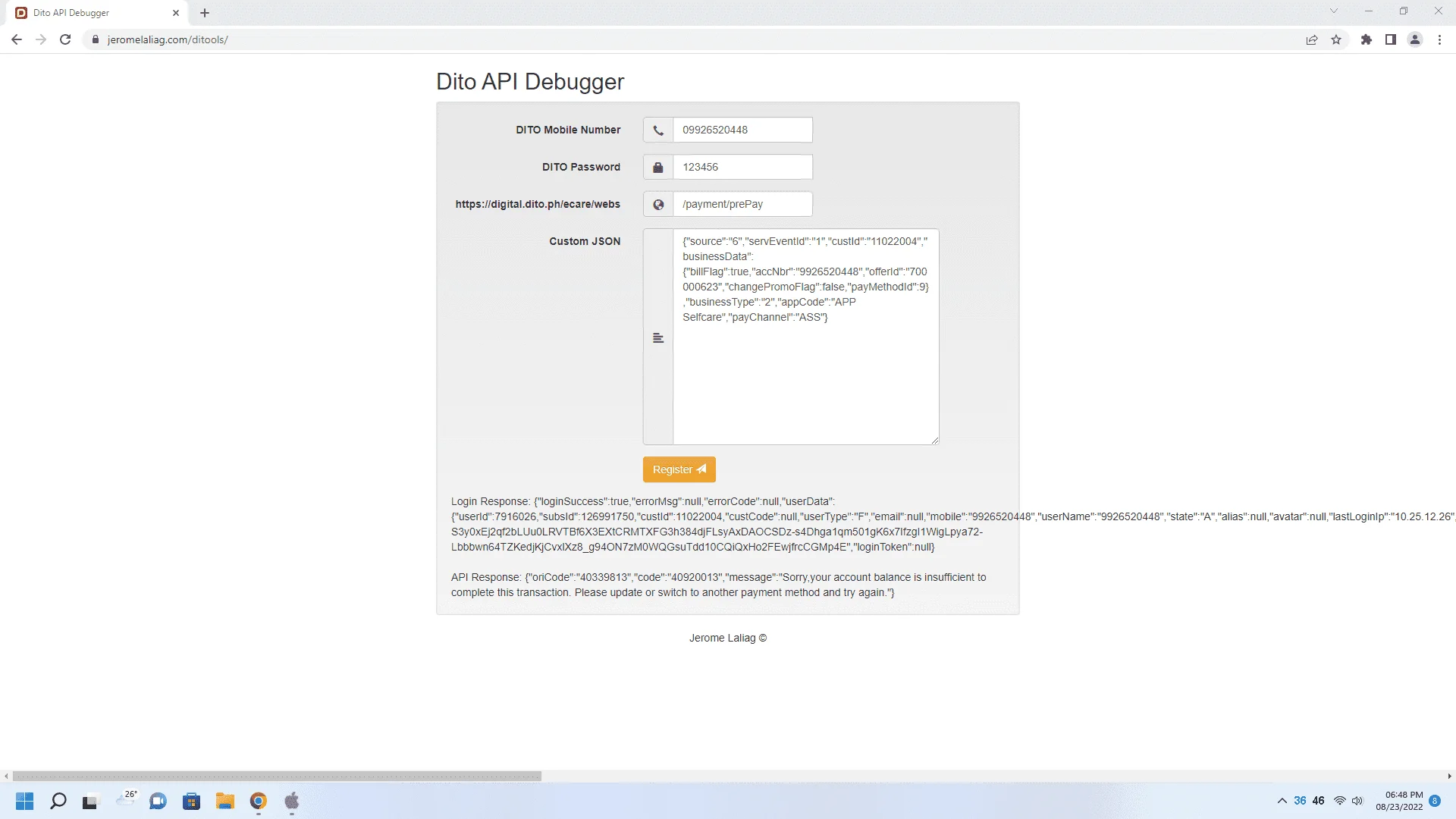Open the Chrome three-dot menu
The image size is (1456, 819).
coord(1439,39)
